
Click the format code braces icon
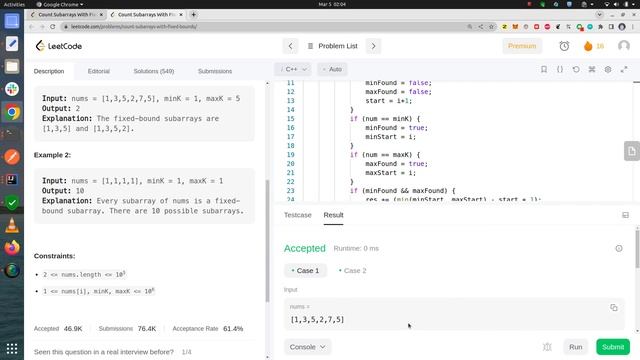click(x=560, y=69)
